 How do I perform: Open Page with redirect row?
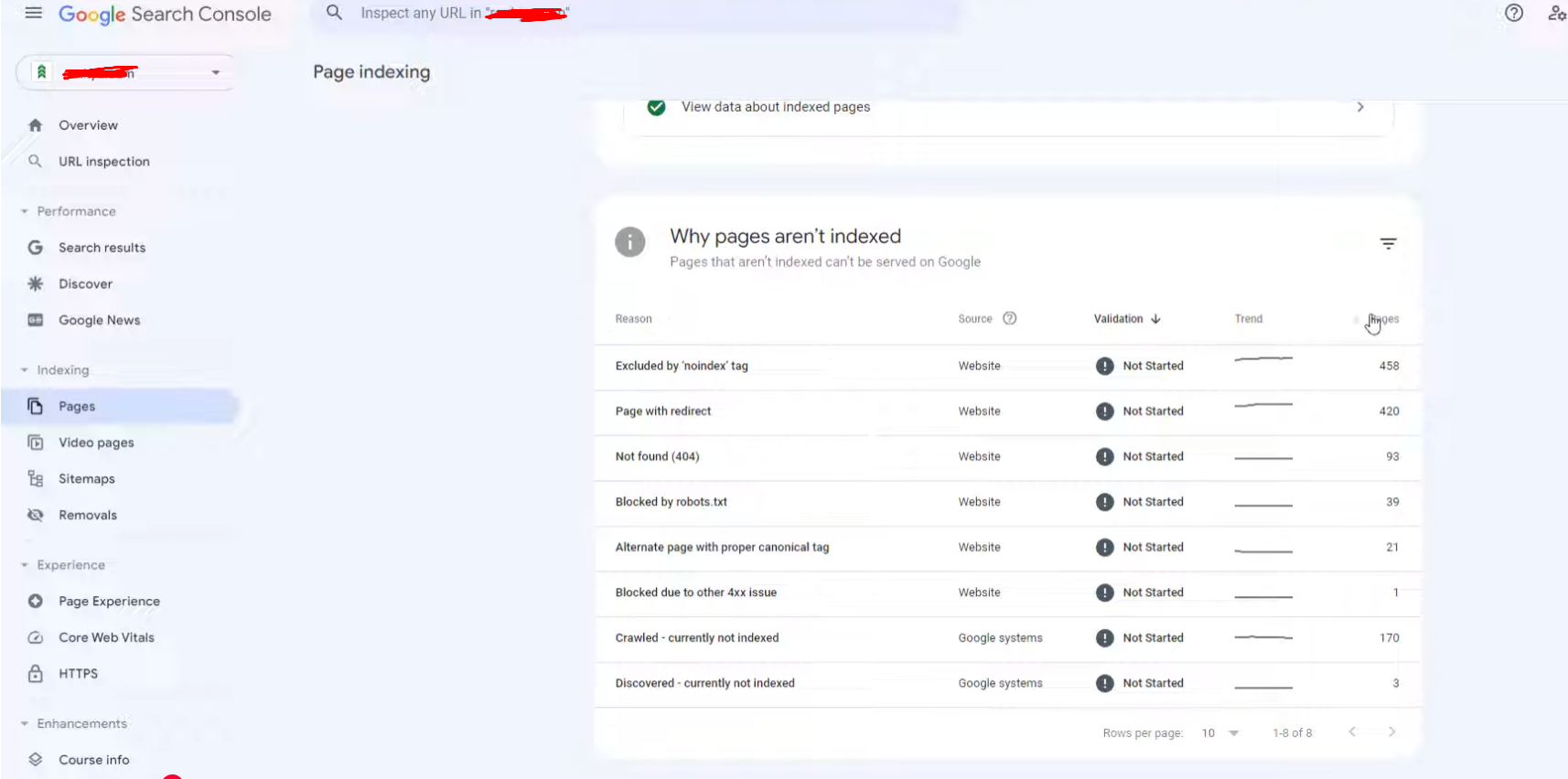click(1007, 411)
